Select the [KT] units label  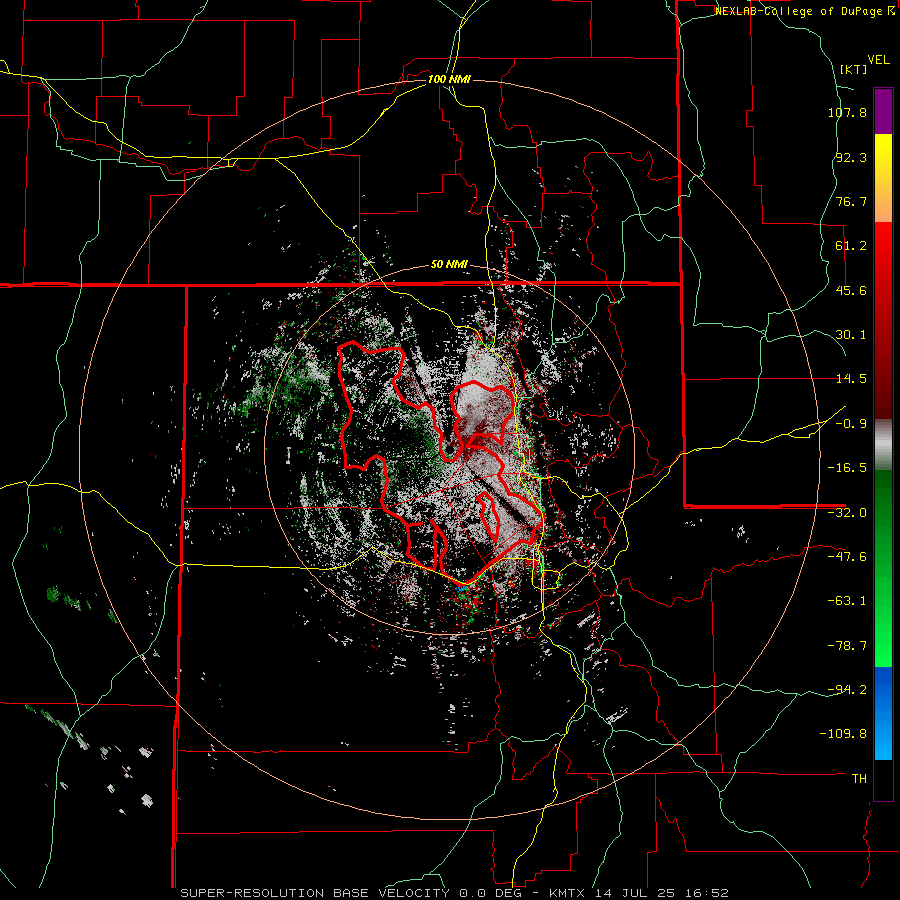point(854,69)
